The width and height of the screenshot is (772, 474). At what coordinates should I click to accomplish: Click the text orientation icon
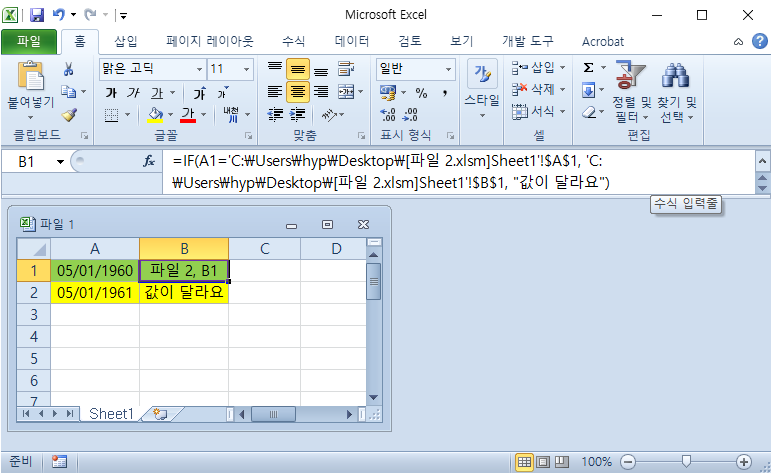(x=328, y=115)
